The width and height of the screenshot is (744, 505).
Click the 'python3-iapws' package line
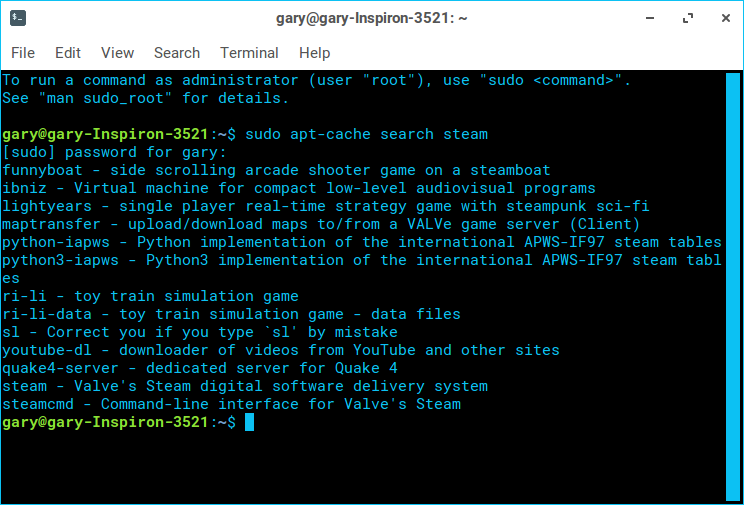pos(362,269)
